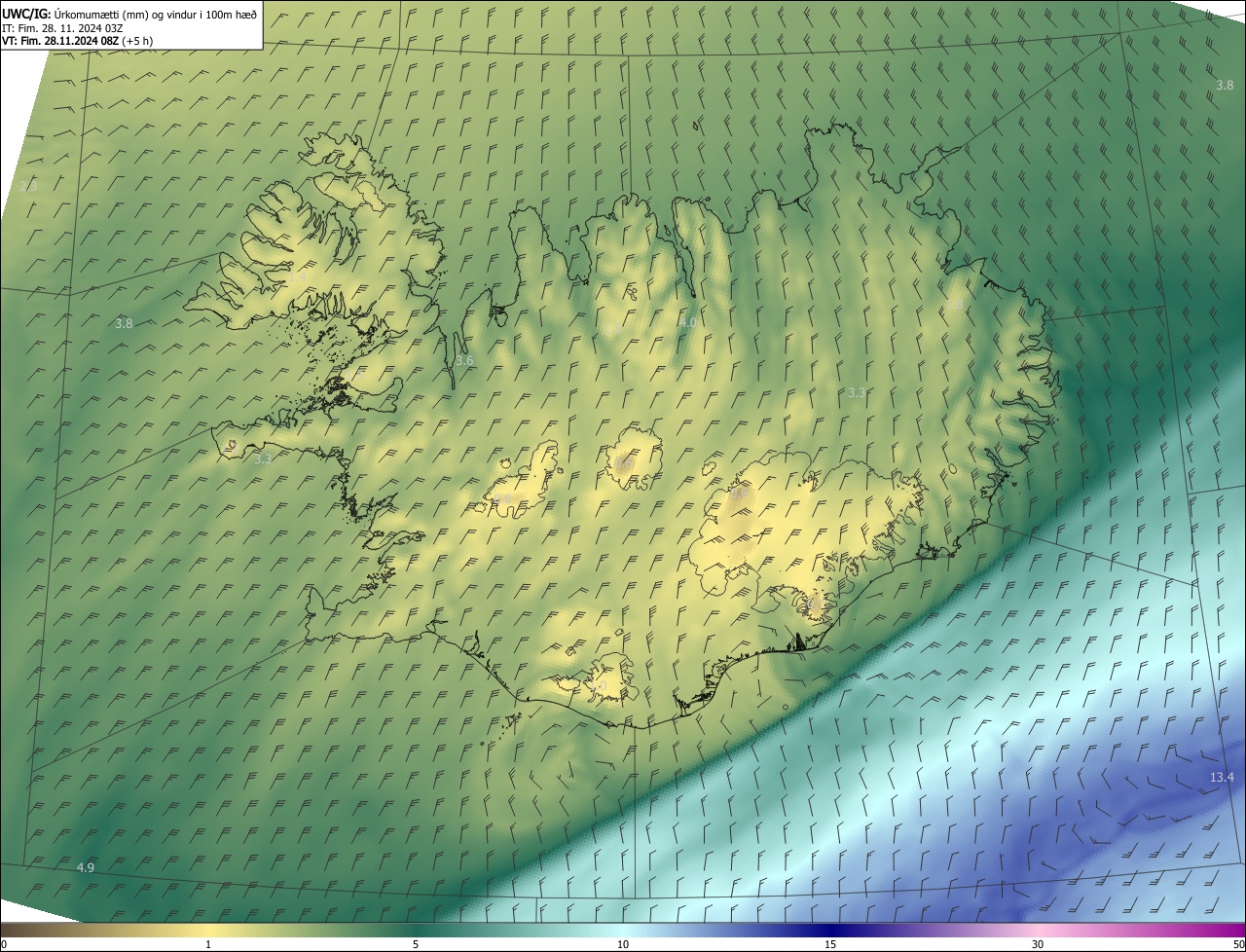
Task: Click the color bar tick label '15'
Action: pos(830,944)
